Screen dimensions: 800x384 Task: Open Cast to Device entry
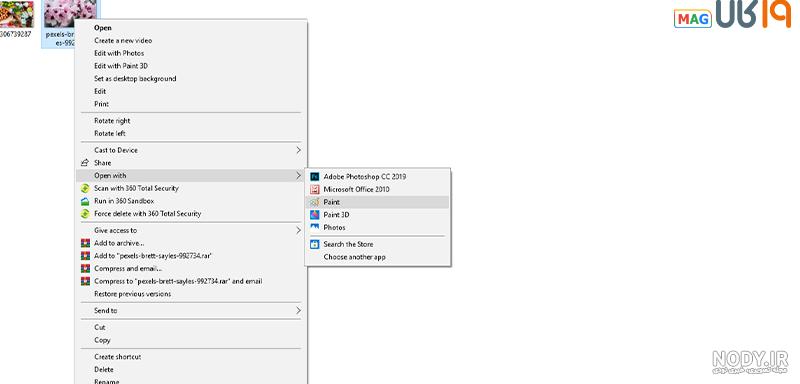point(116,150)
